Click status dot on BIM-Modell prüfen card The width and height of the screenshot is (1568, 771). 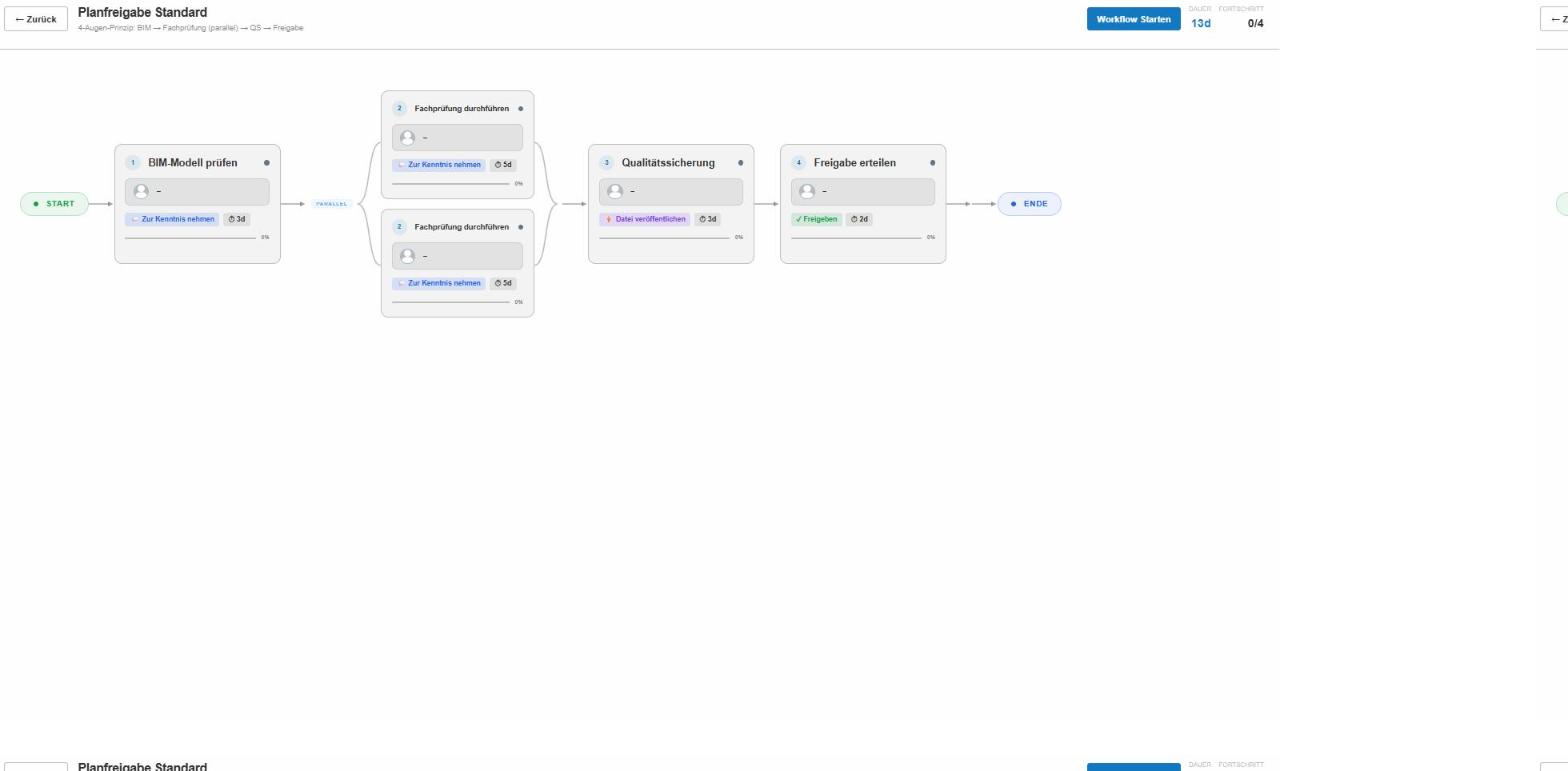266,163
